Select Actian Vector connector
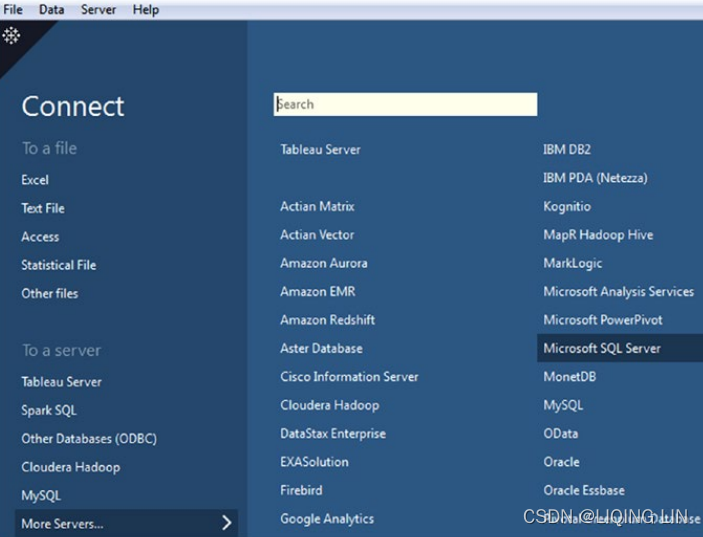Viewport: 703px width, 537px height. click(x=317, y=235)
